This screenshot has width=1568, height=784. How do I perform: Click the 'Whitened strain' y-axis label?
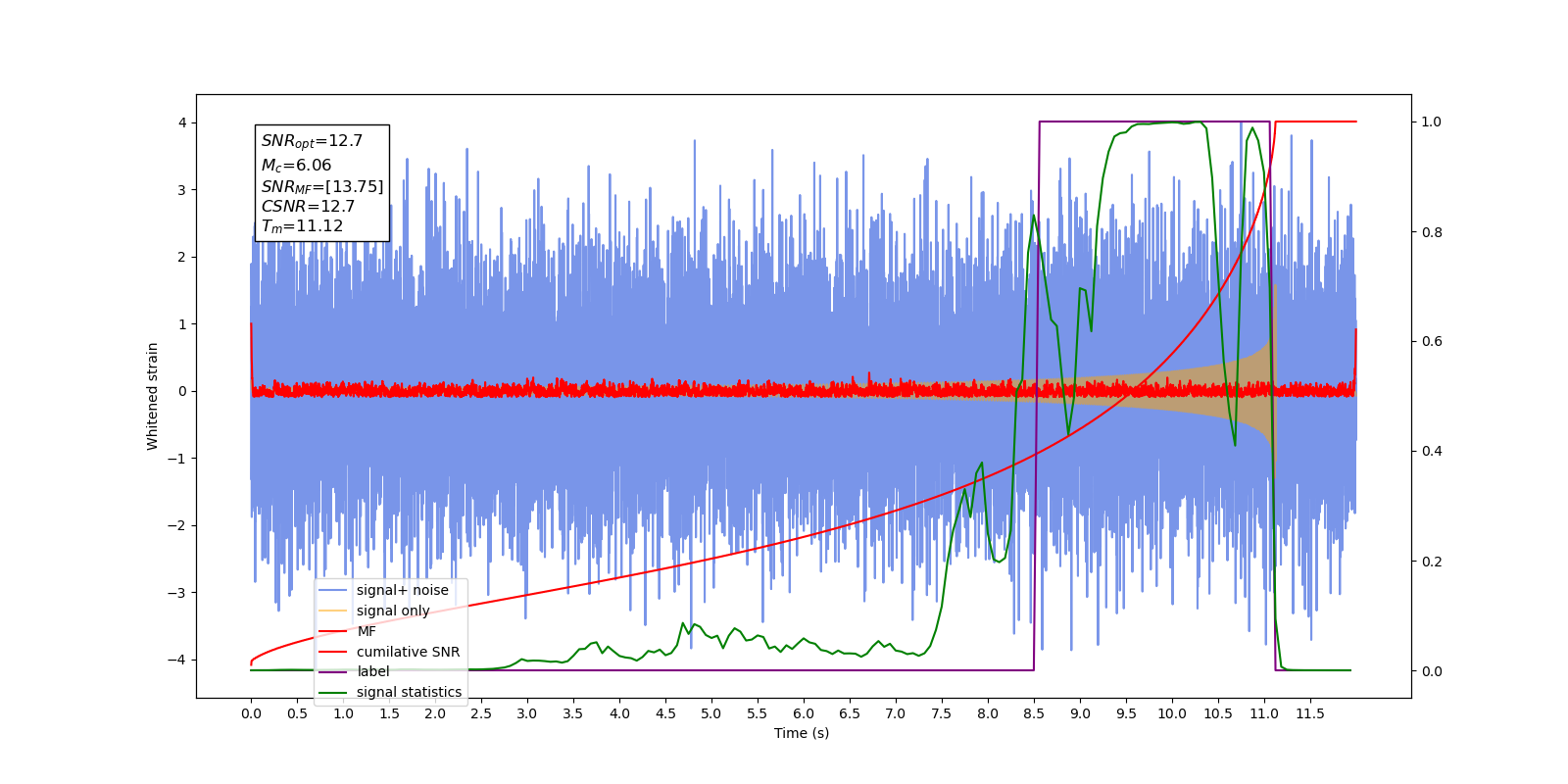click(153, 396)
